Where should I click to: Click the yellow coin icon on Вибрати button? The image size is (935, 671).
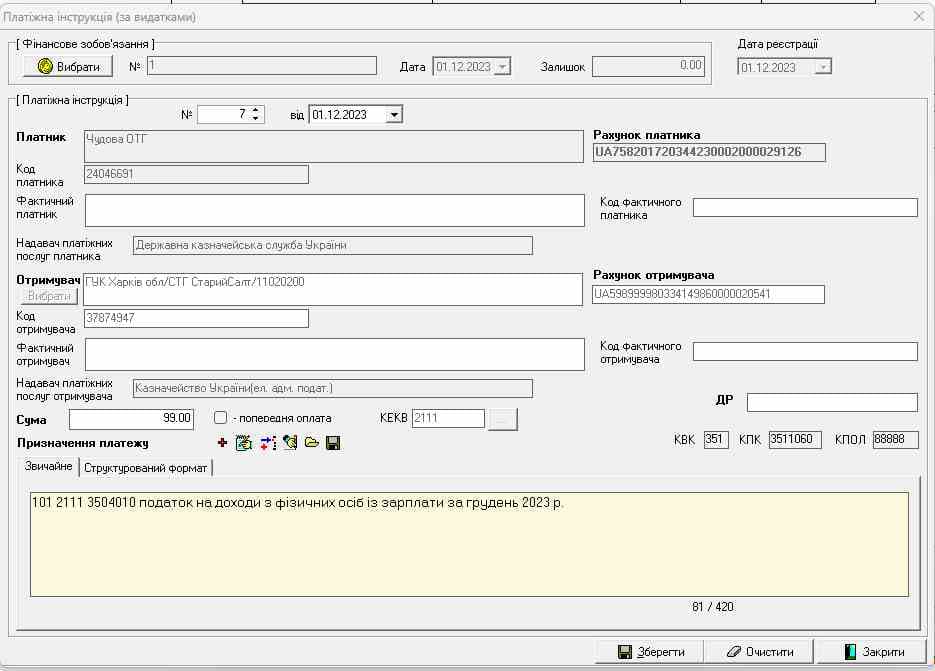[x=45, y=66]
